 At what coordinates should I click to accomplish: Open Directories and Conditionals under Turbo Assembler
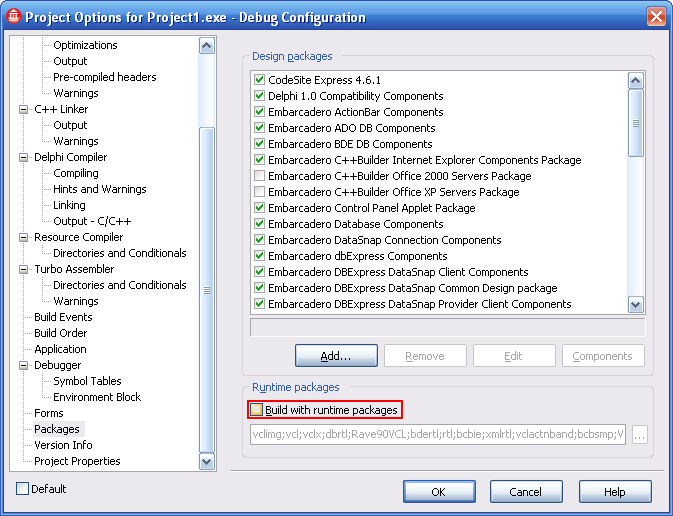click(119, 285)
